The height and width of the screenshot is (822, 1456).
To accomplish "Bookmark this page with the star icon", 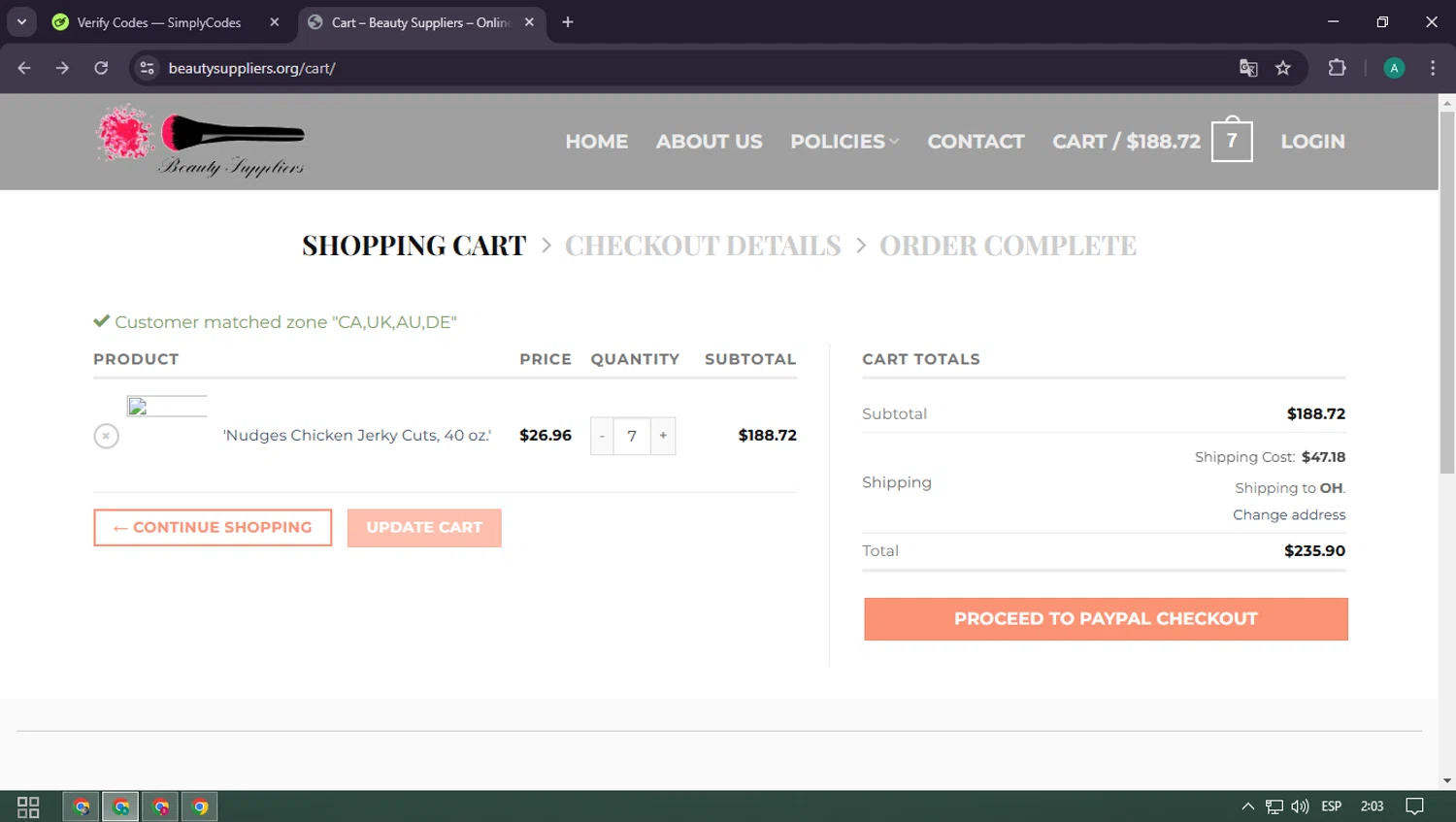I will 1283,68.
